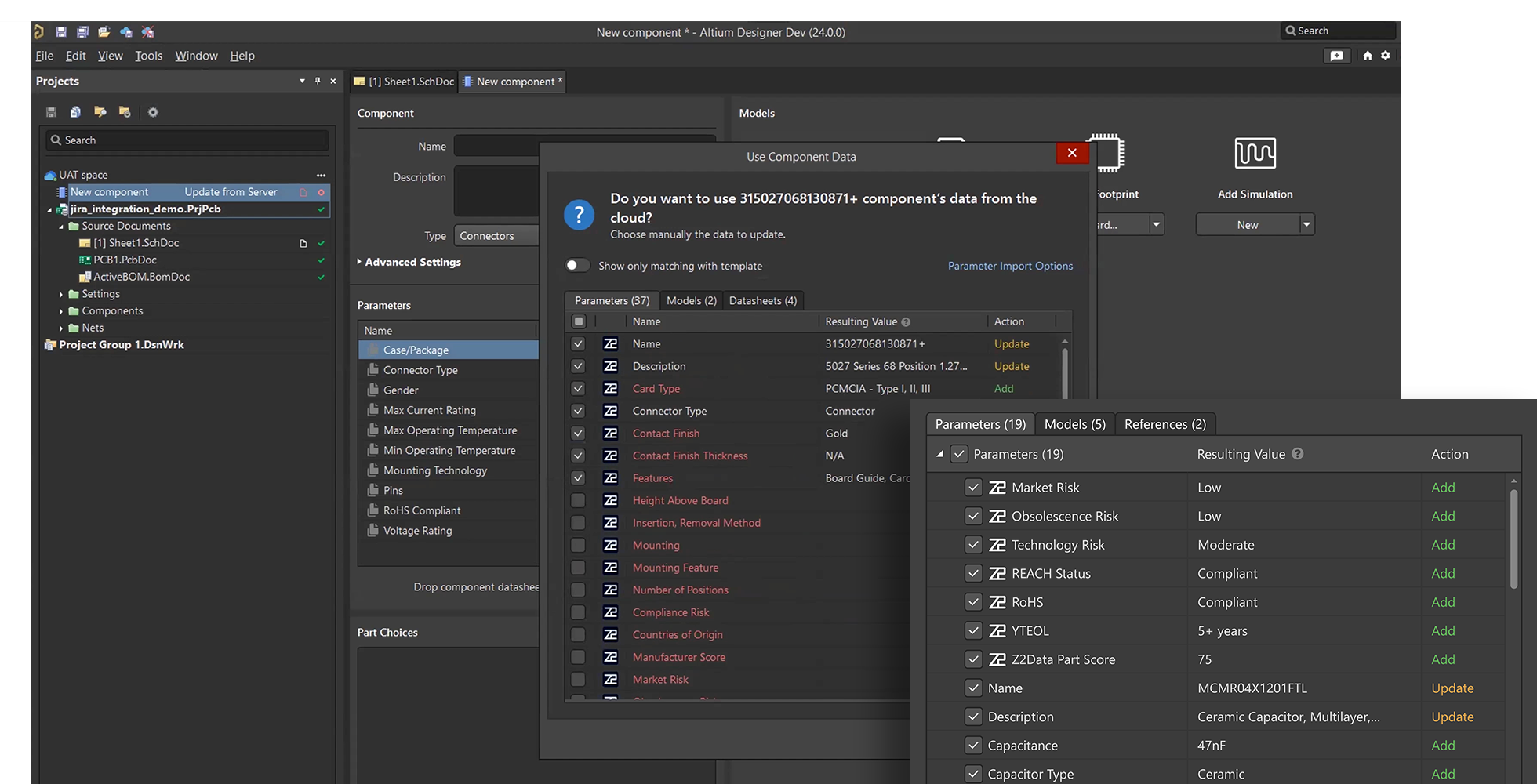Enable the Height Above Board checkbox
Image resolution: width=1537 pixels, height=784 pixels.
(578, 500)
